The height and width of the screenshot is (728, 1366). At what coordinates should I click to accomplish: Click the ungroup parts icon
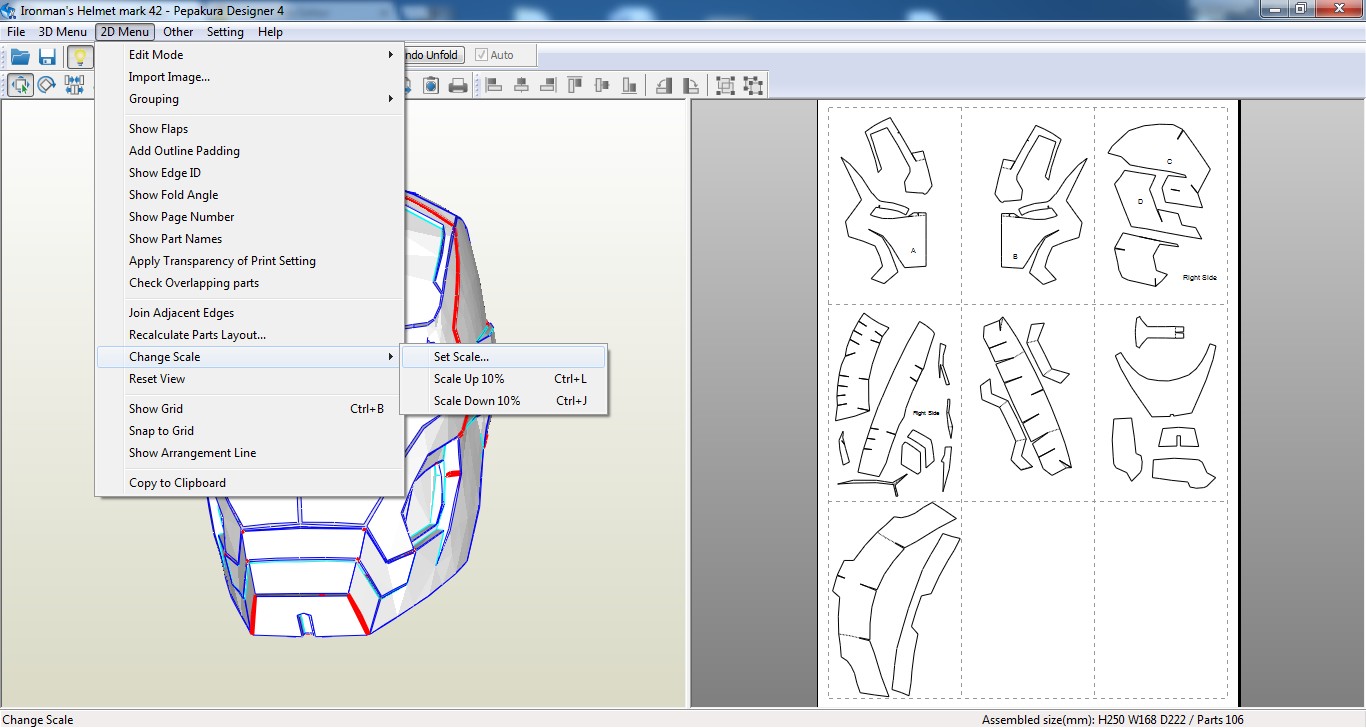pyautogui.click(x=753, y=85)
